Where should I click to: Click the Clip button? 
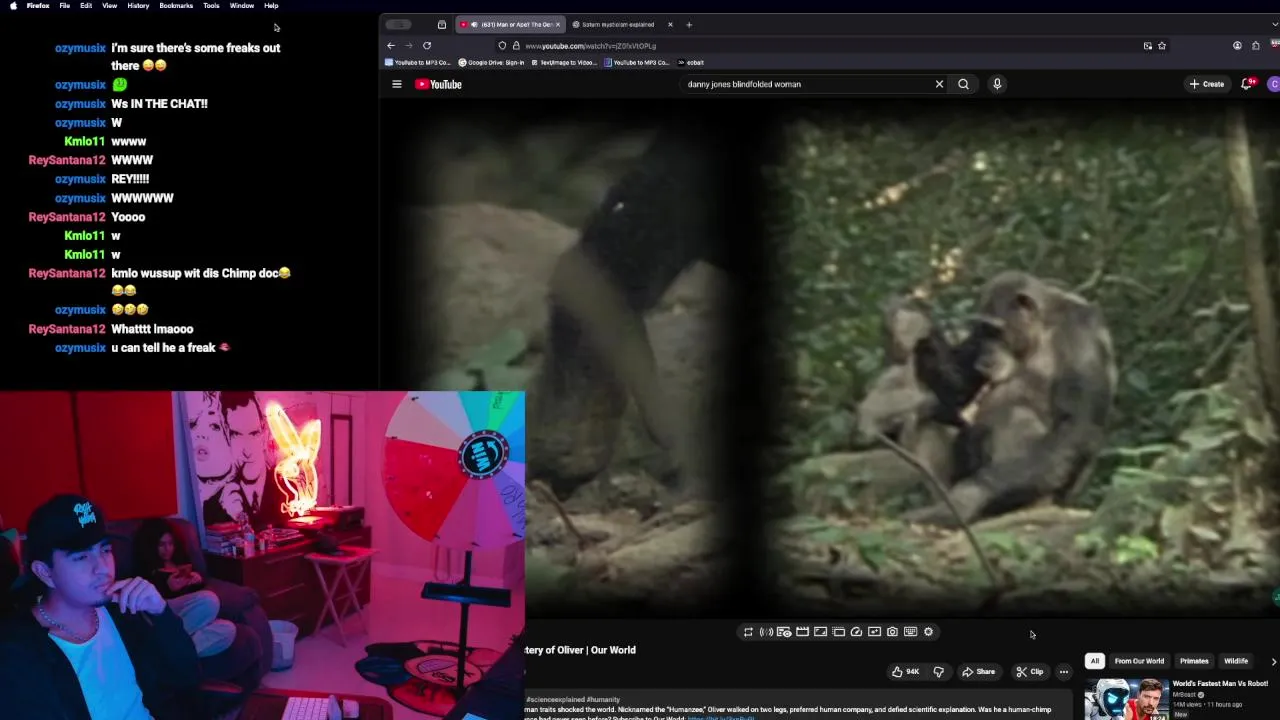[1030, 672]
